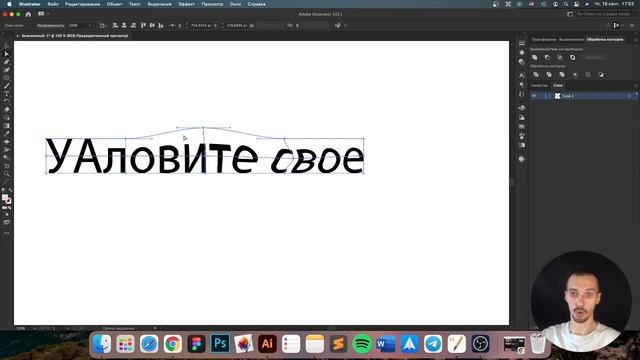640x360 pixels.
Task: Click Trim pathfinder icon
Action: coord(549,75)
